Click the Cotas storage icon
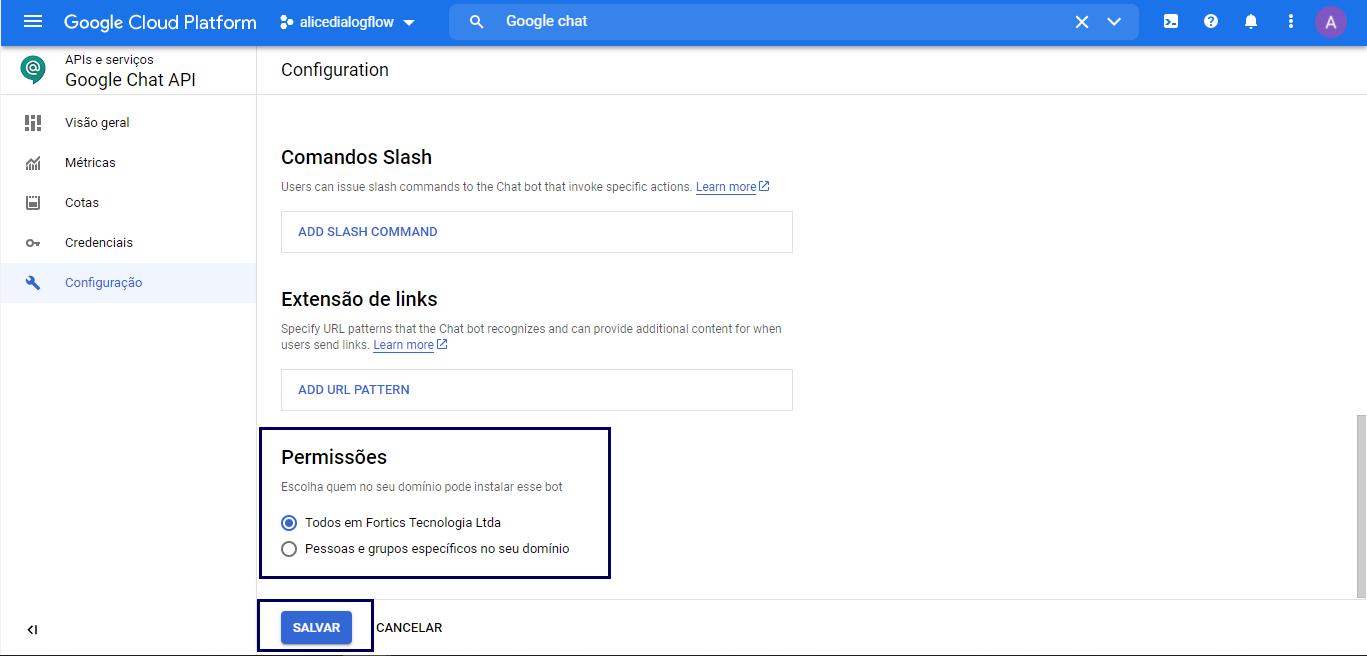The image size is (1367, 656). point(33,203)
